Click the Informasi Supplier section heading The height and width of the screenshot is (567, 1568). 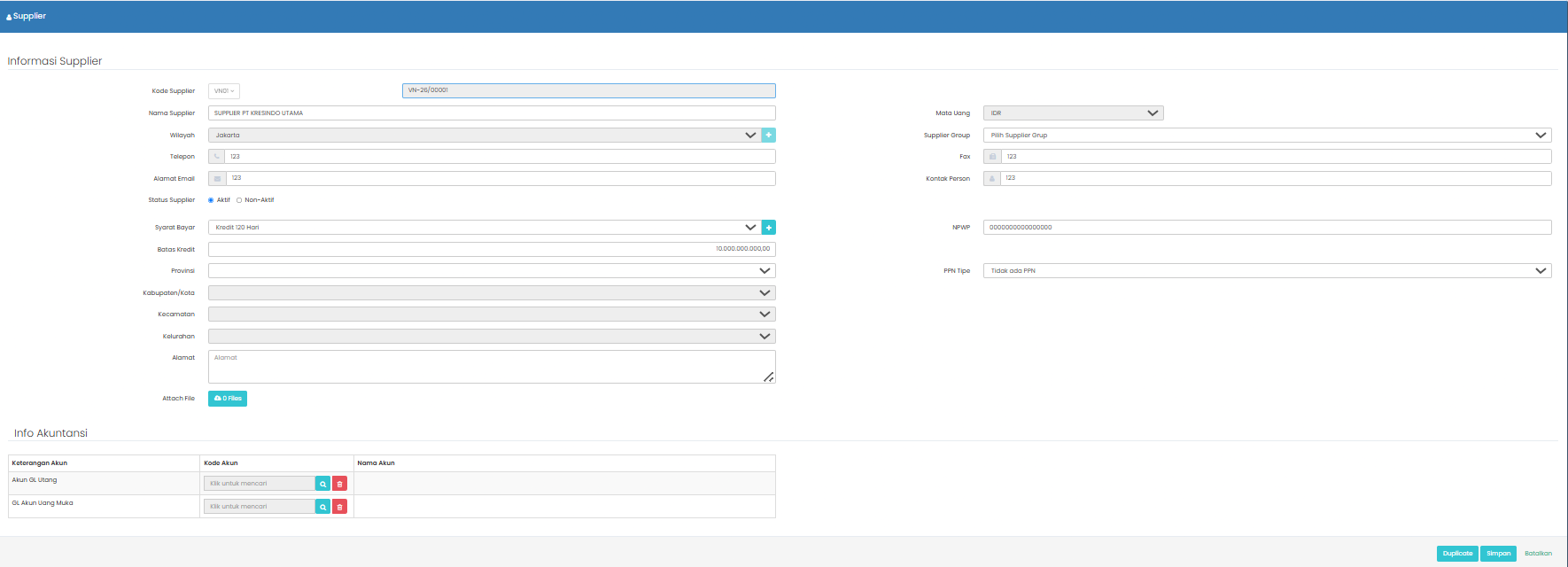coord(55,61)
